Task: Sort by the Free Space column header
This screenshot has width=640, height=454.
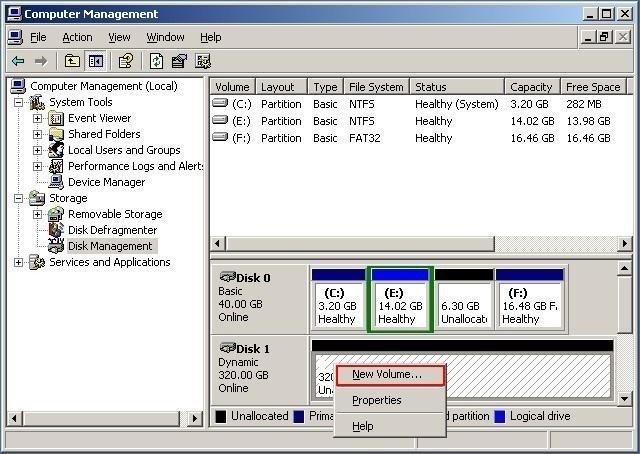Action: 593,87
